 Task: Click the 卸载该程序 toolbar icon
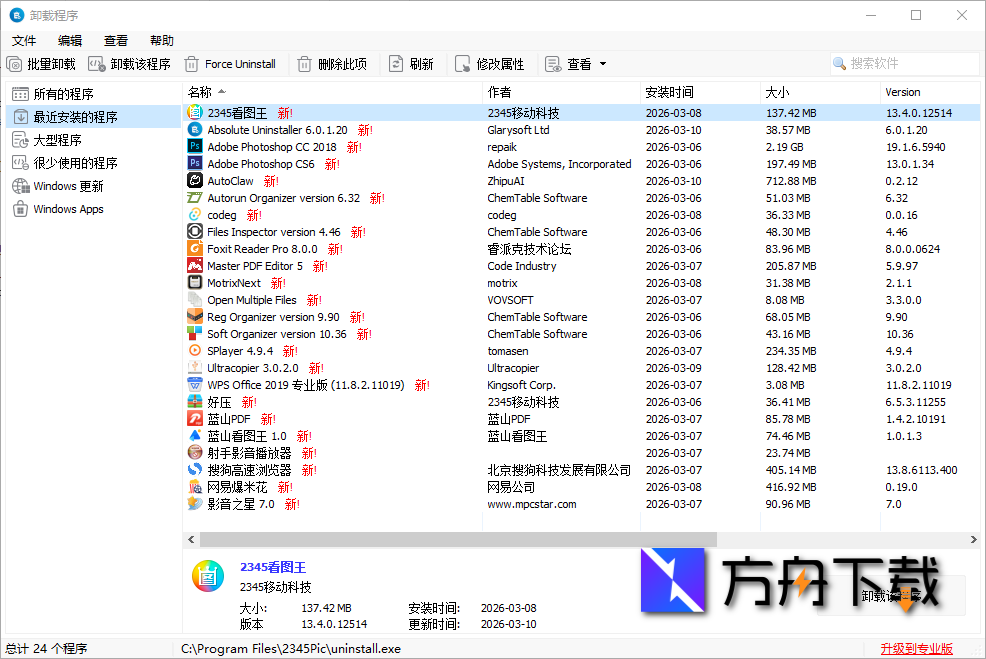point(95,63)
